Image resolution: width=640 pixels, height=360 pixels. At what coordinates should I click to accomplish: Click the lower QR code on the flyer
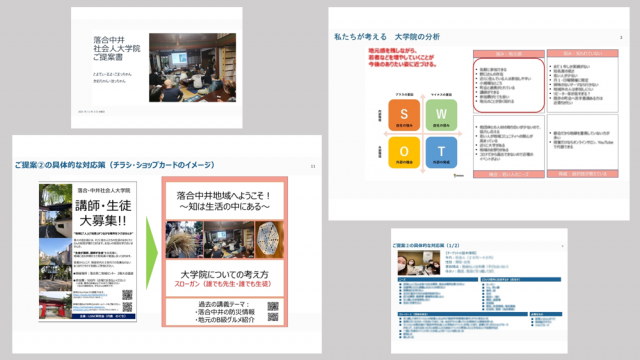click(x=127, y=307)
